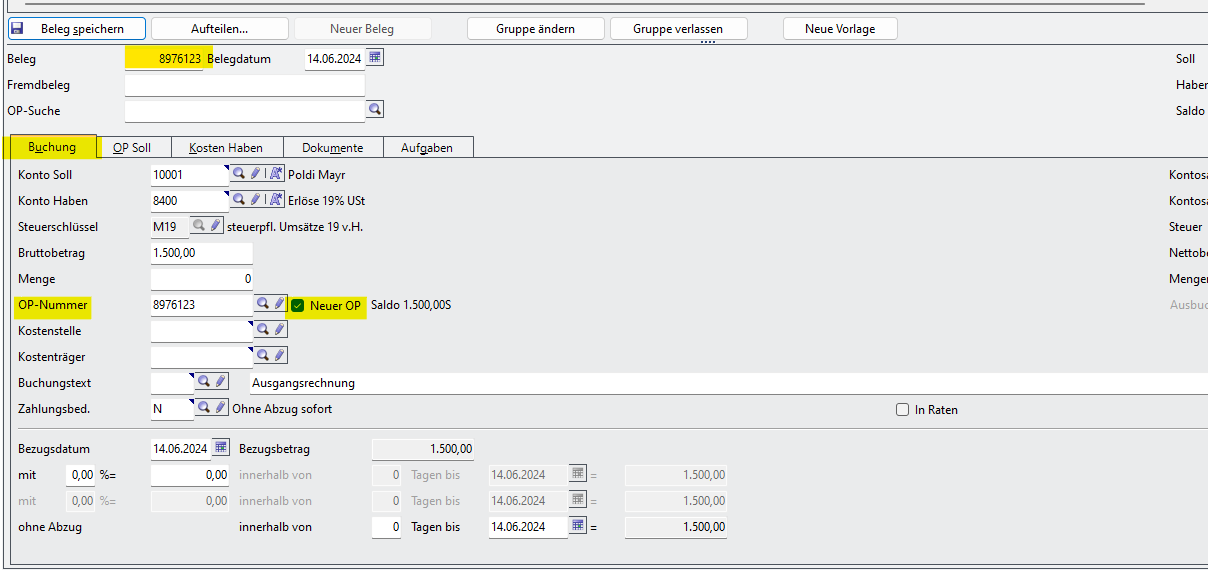1208x570 pixels.
Task: Click the search icon for Buchungstext
Action: click(x=202, y=382)
